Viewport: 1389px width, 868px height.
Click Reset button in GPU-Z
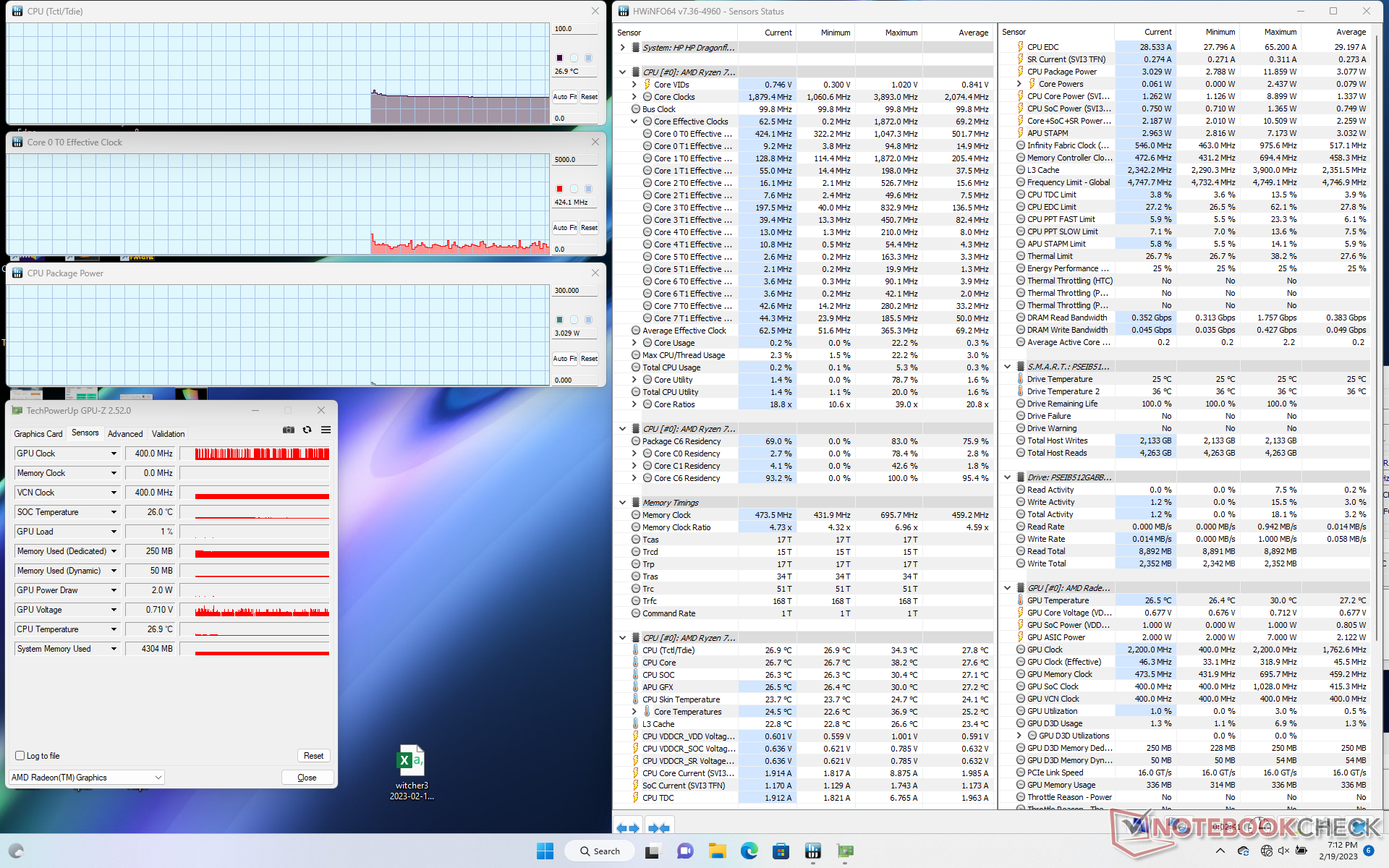313,756
